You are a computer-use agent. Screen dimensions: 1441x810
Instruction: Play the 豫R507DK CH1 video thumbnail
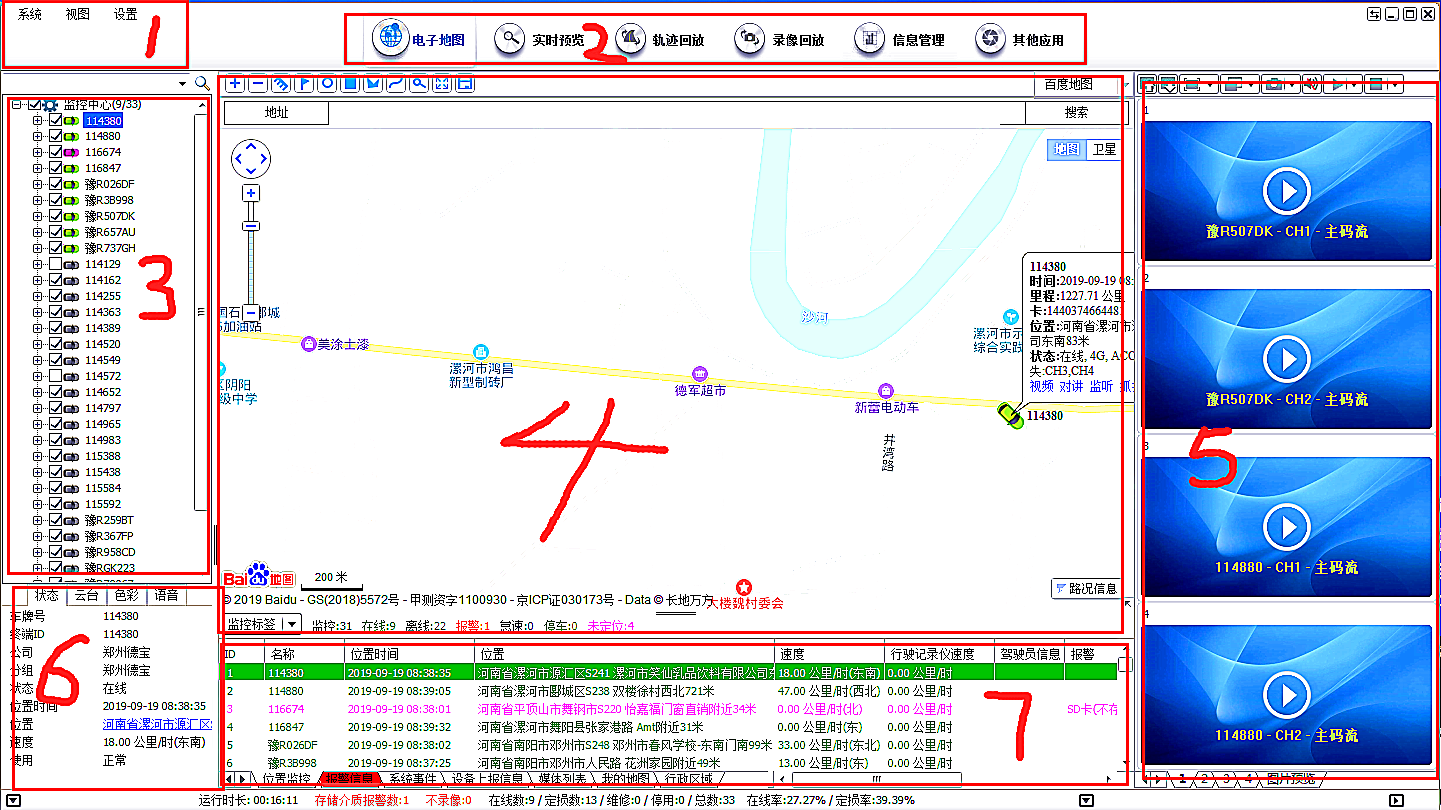[1286, 191]
